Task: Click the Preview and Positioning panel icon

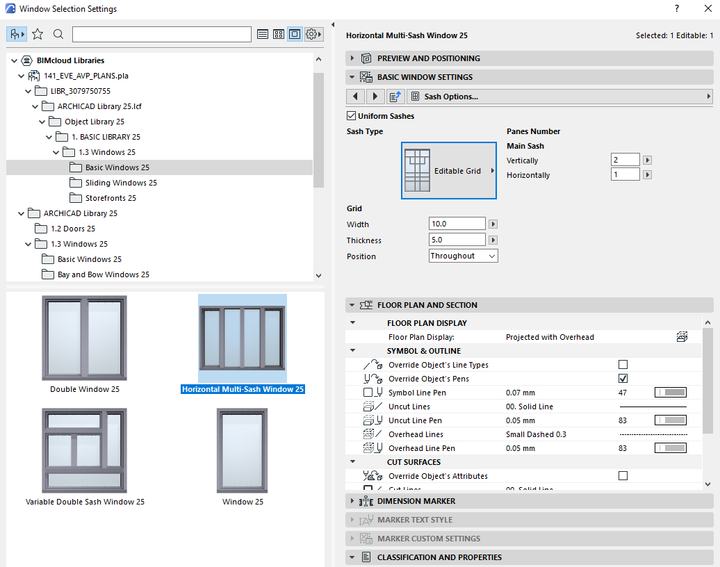Action: 366,58
